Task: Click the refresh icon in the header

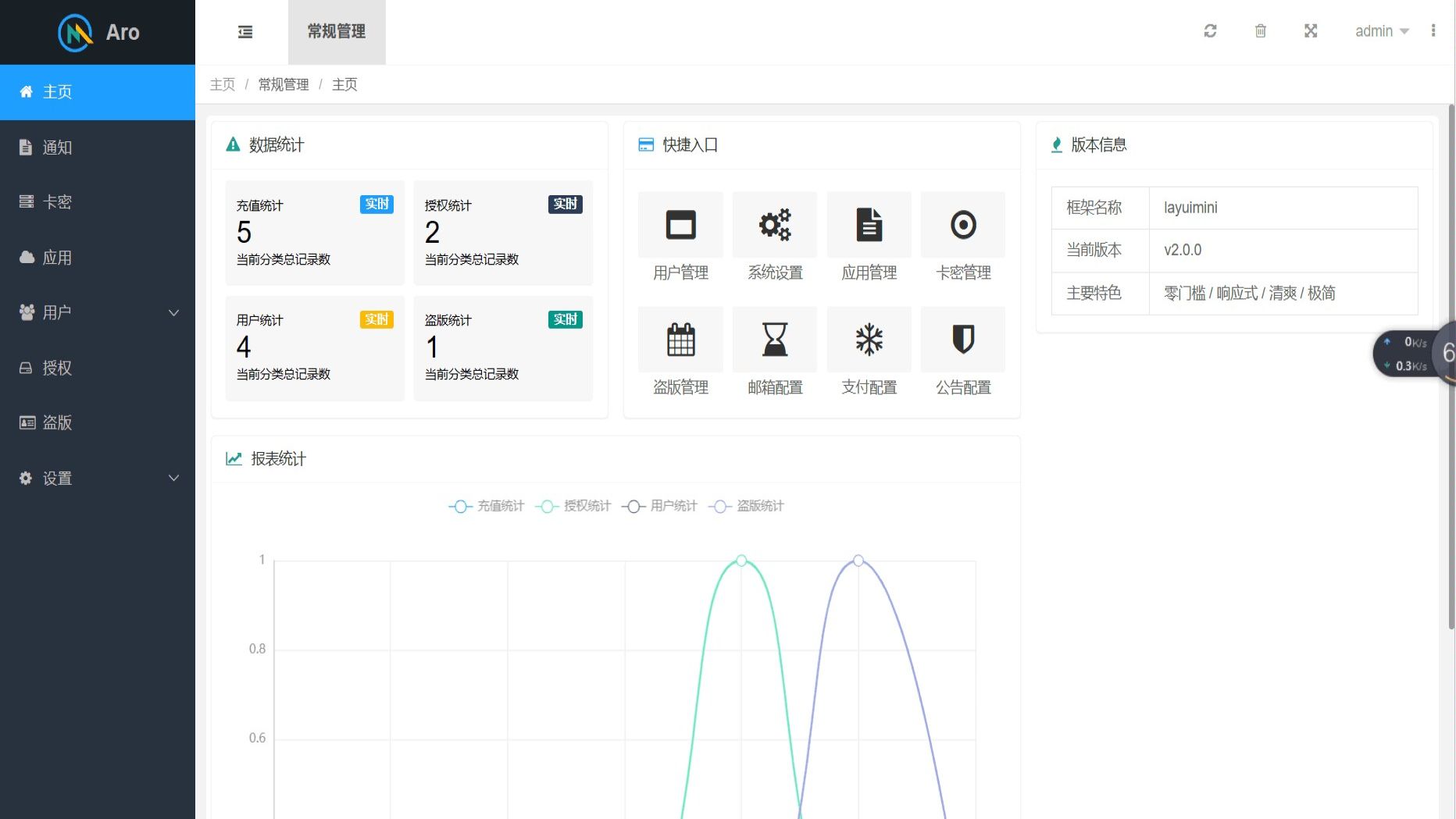Action: pos(1210,31)
